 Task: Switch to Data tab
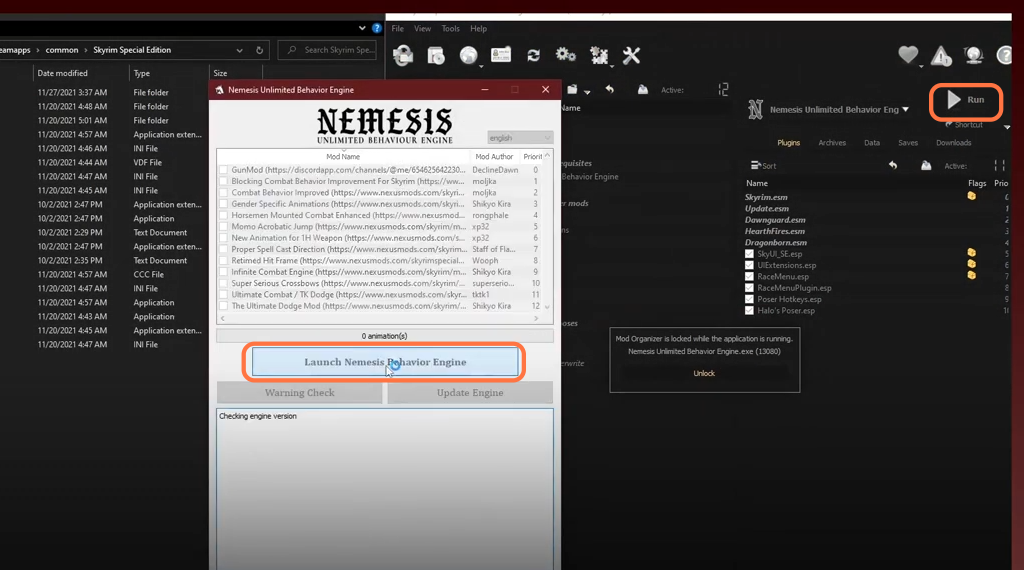pyautogui.click(x=872, y=143)
